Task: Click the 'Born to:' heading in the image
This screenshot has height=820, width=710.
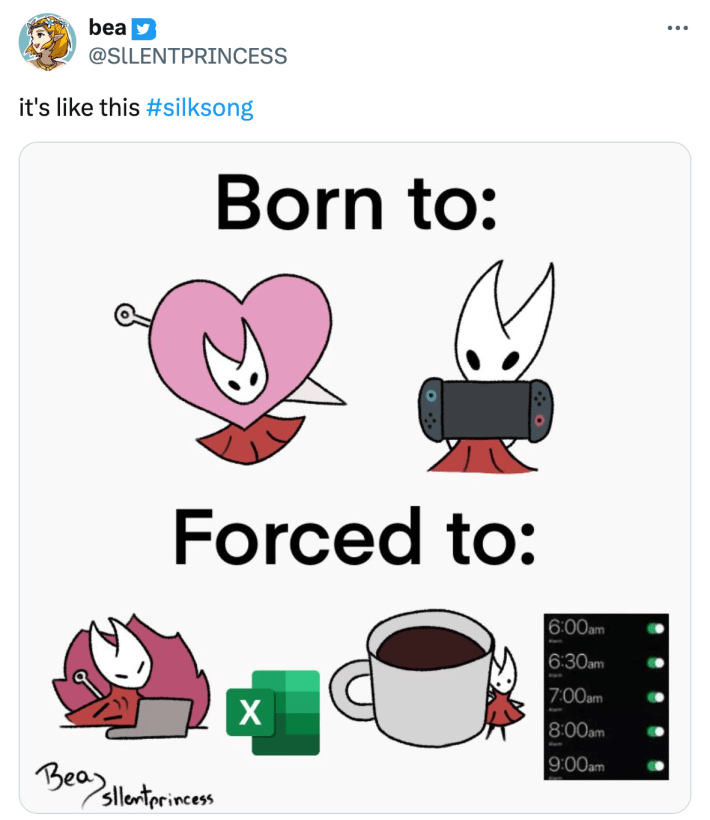Action: coord(353,203)
